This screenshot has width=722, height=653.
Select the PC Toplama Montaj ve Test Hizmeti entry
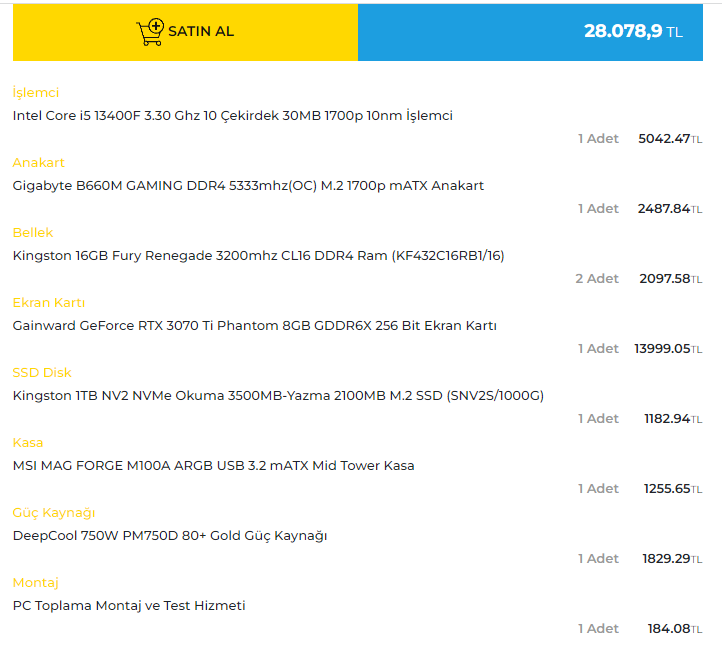pos(129,606)
